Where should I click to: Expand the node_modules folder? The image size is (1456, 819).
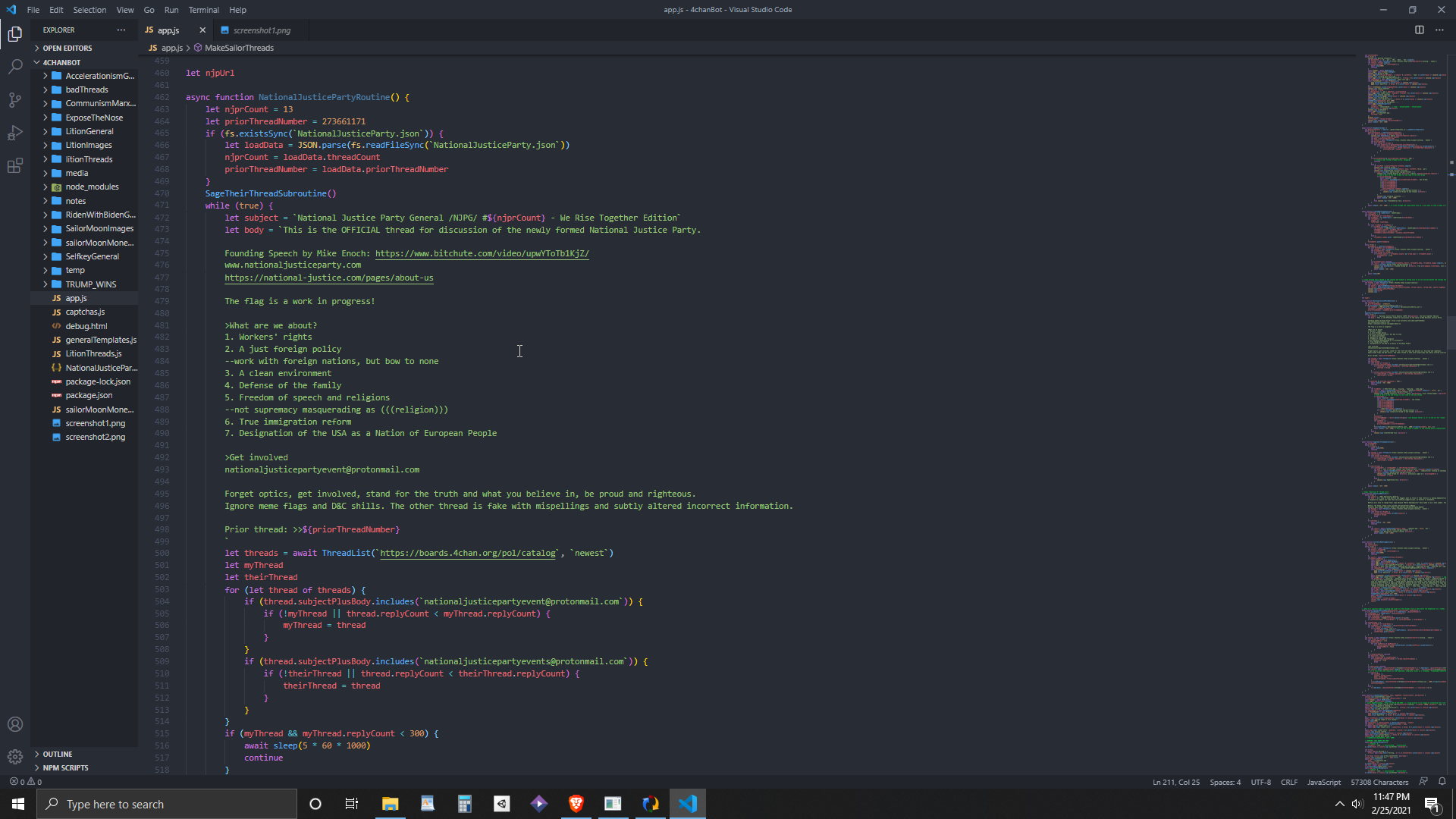(84, 187)
